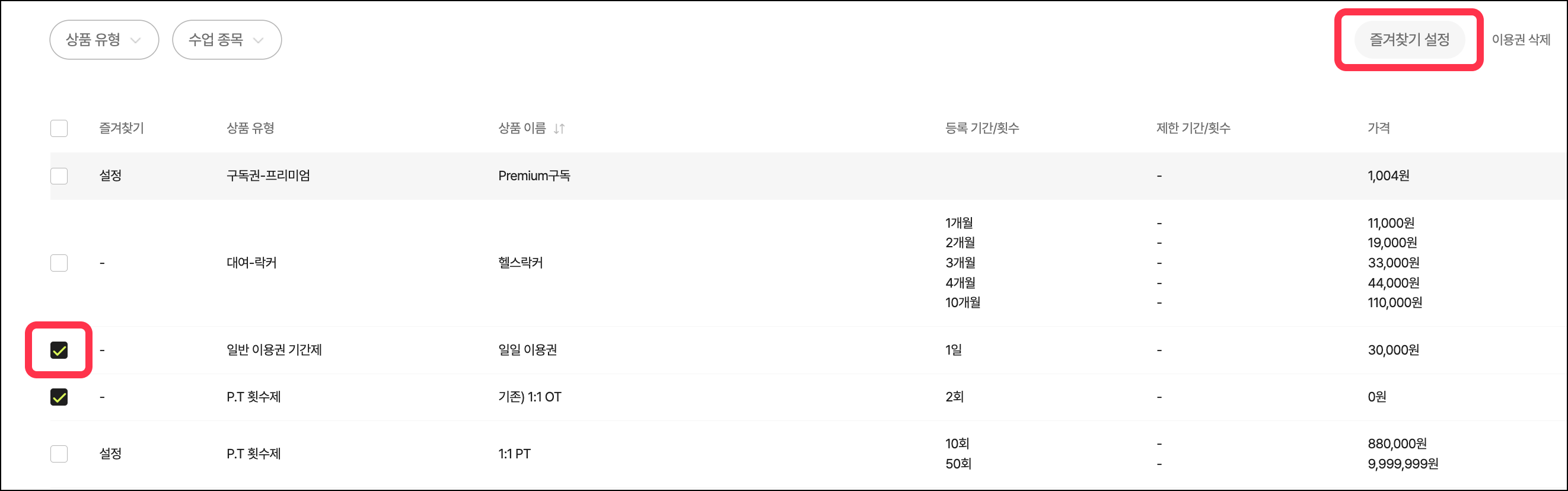Open the 상품 유형 filter dropdown
This screenshot has width=1568, height=491.
[x=104, y=40]
